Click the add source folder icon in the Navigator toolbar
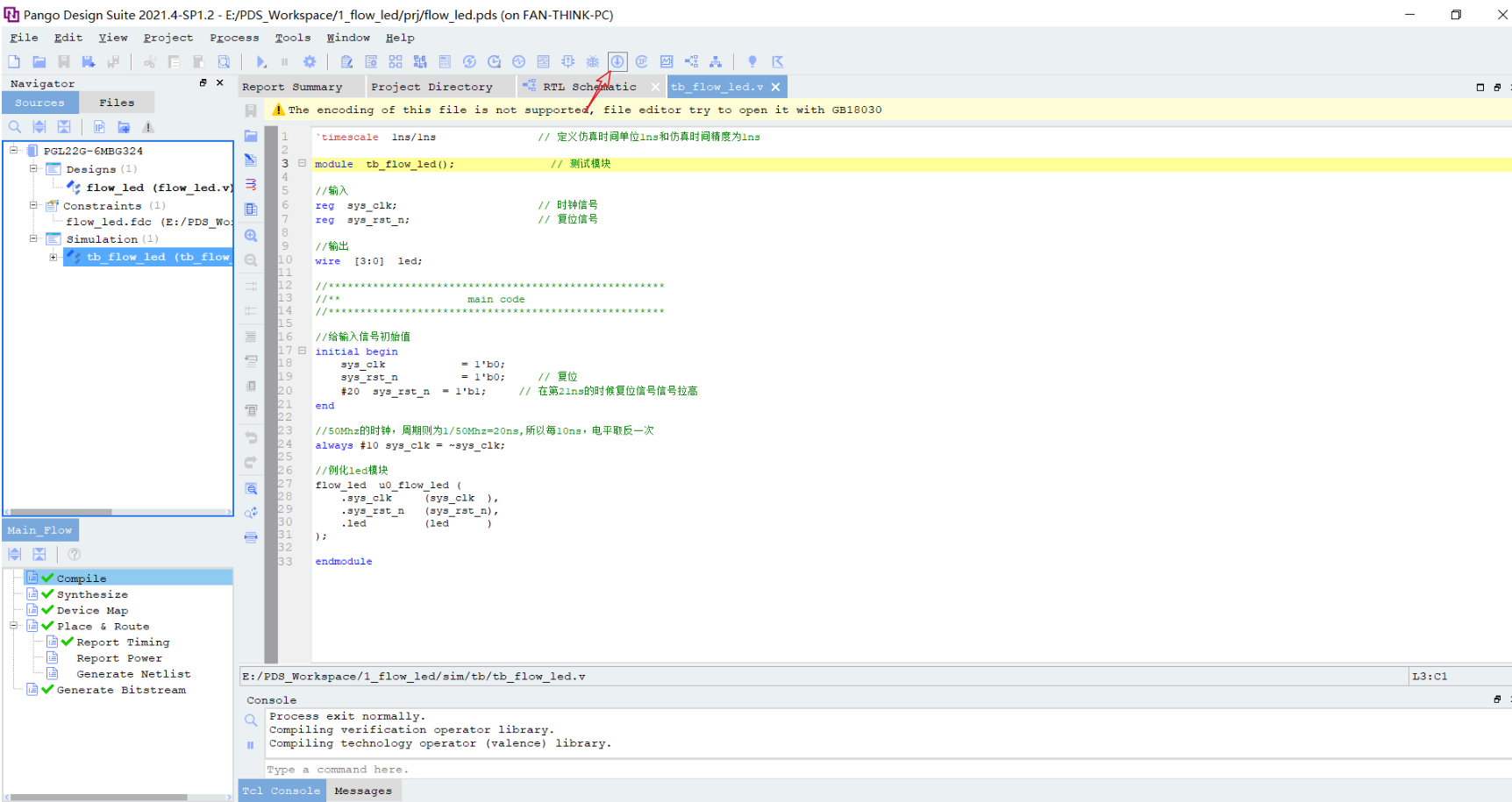The image size is (1512, 802). coord(124,127)
